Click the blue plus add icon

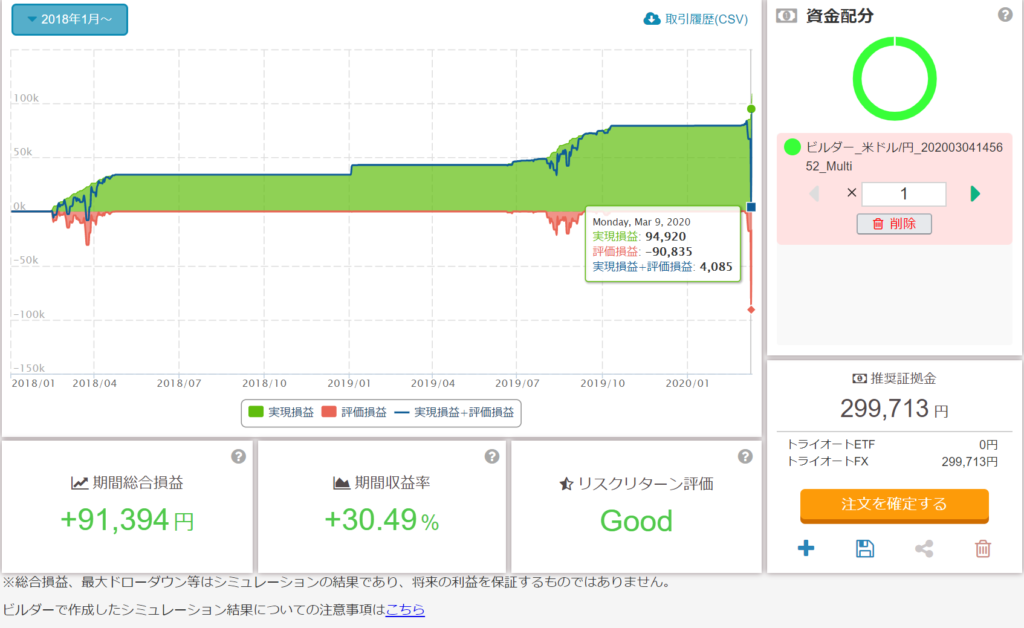[806, 548]
